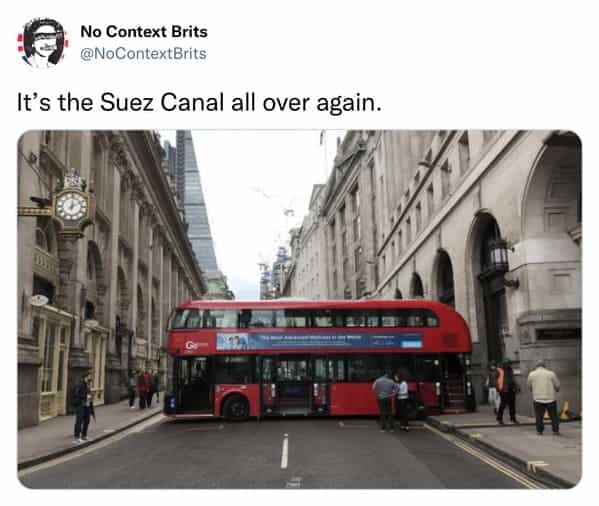Click the white centre lane marking

click(x=285, y=451)
